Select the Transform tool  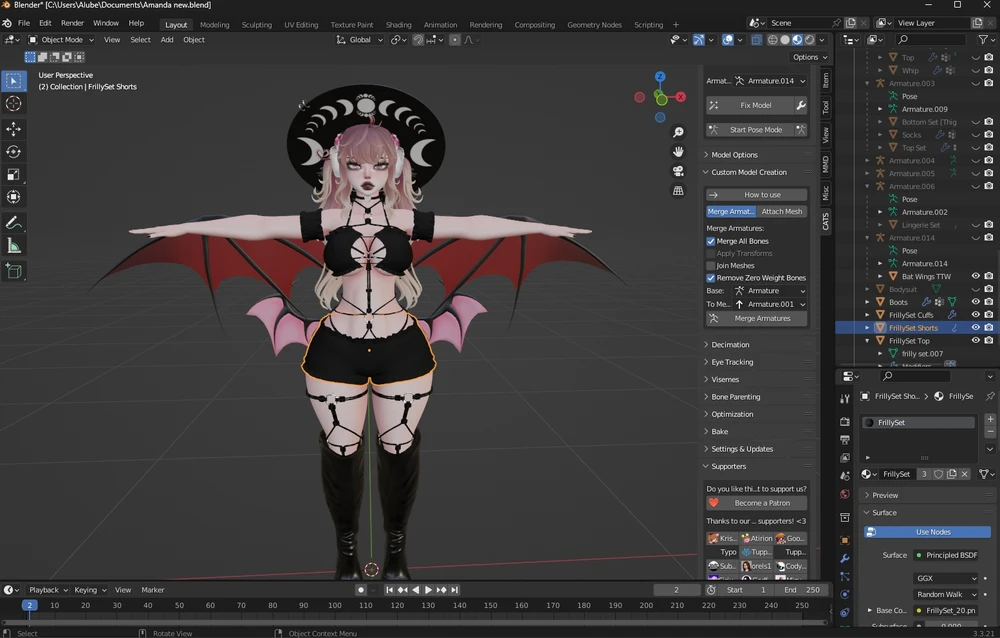[13, 197]
